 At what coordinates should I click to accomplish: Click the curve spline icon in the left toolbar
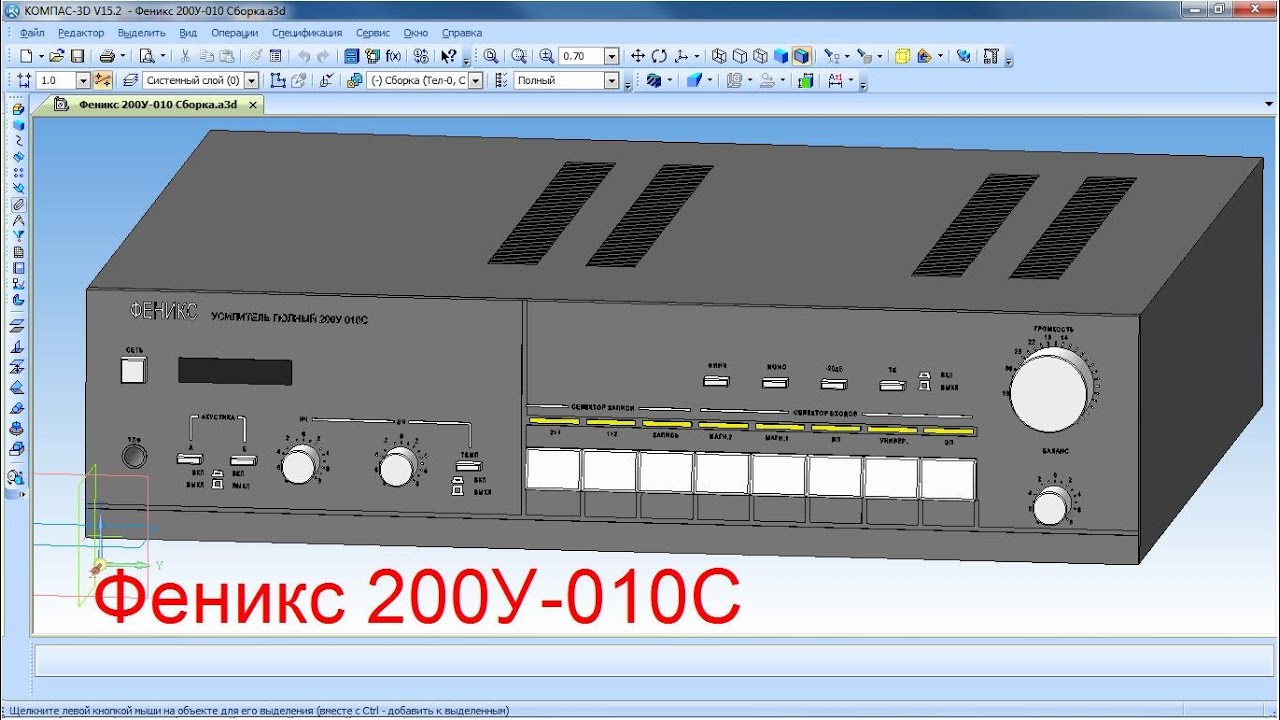pos(18,140)
